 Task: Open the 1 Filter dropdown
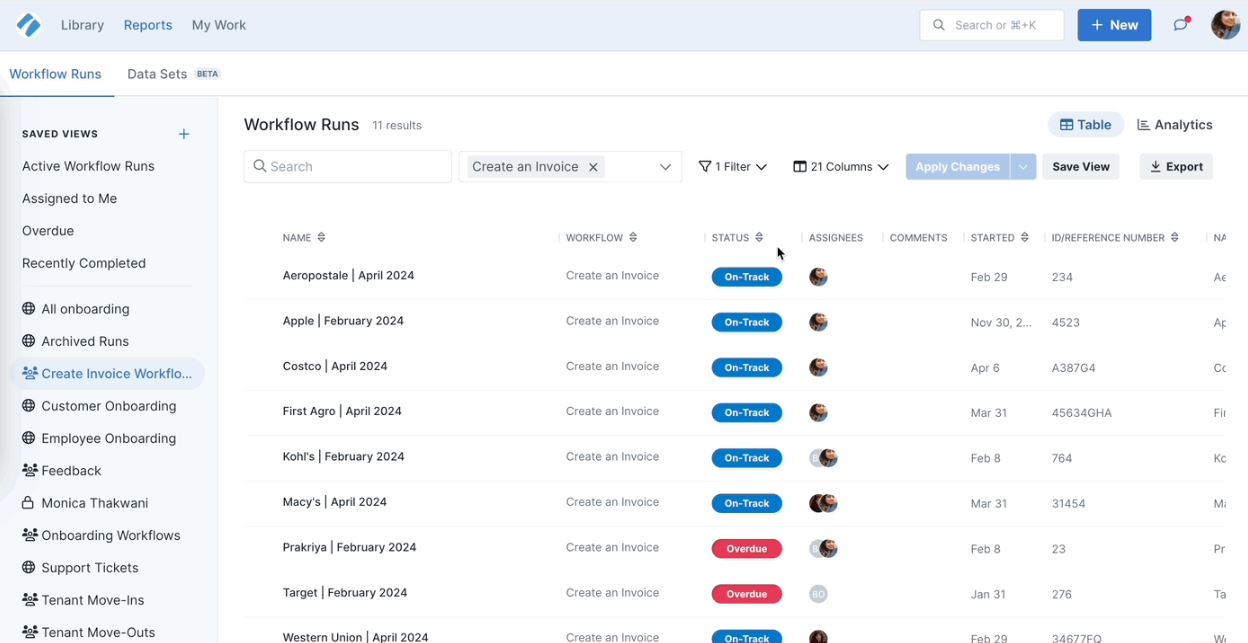point(732,167)
